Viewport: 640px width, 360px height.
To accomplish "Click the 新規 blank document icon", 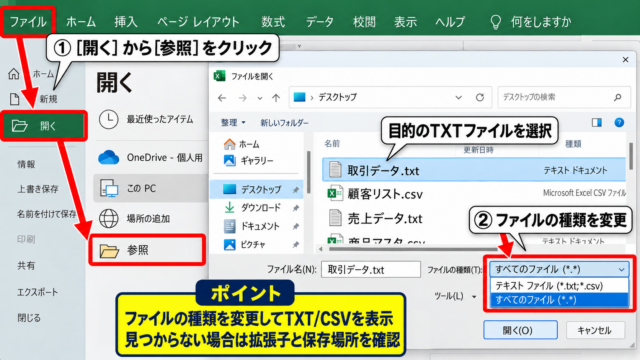I will 14,99.
